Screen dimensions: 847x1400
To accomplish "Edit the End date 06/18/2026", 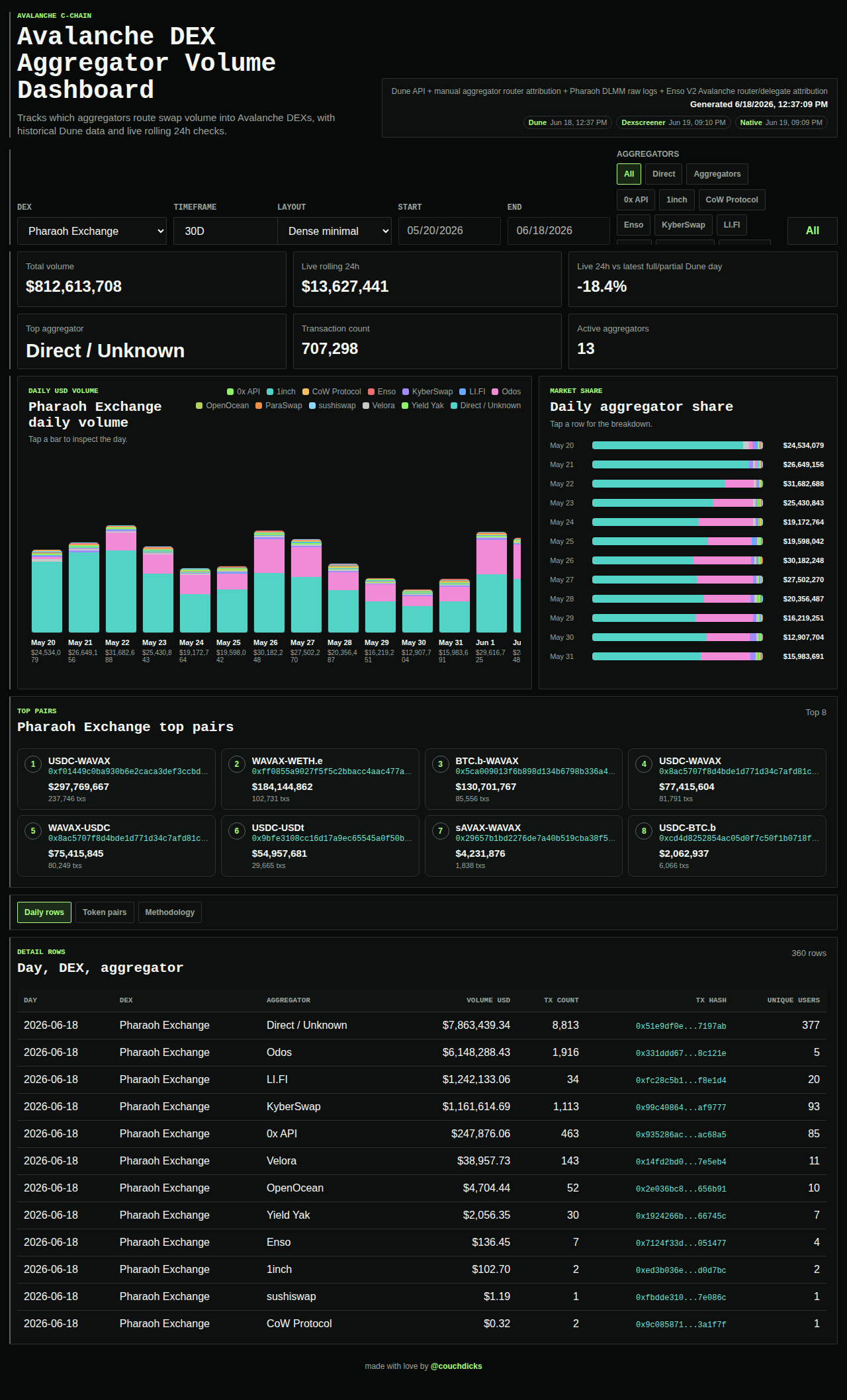I will point(558,231).
